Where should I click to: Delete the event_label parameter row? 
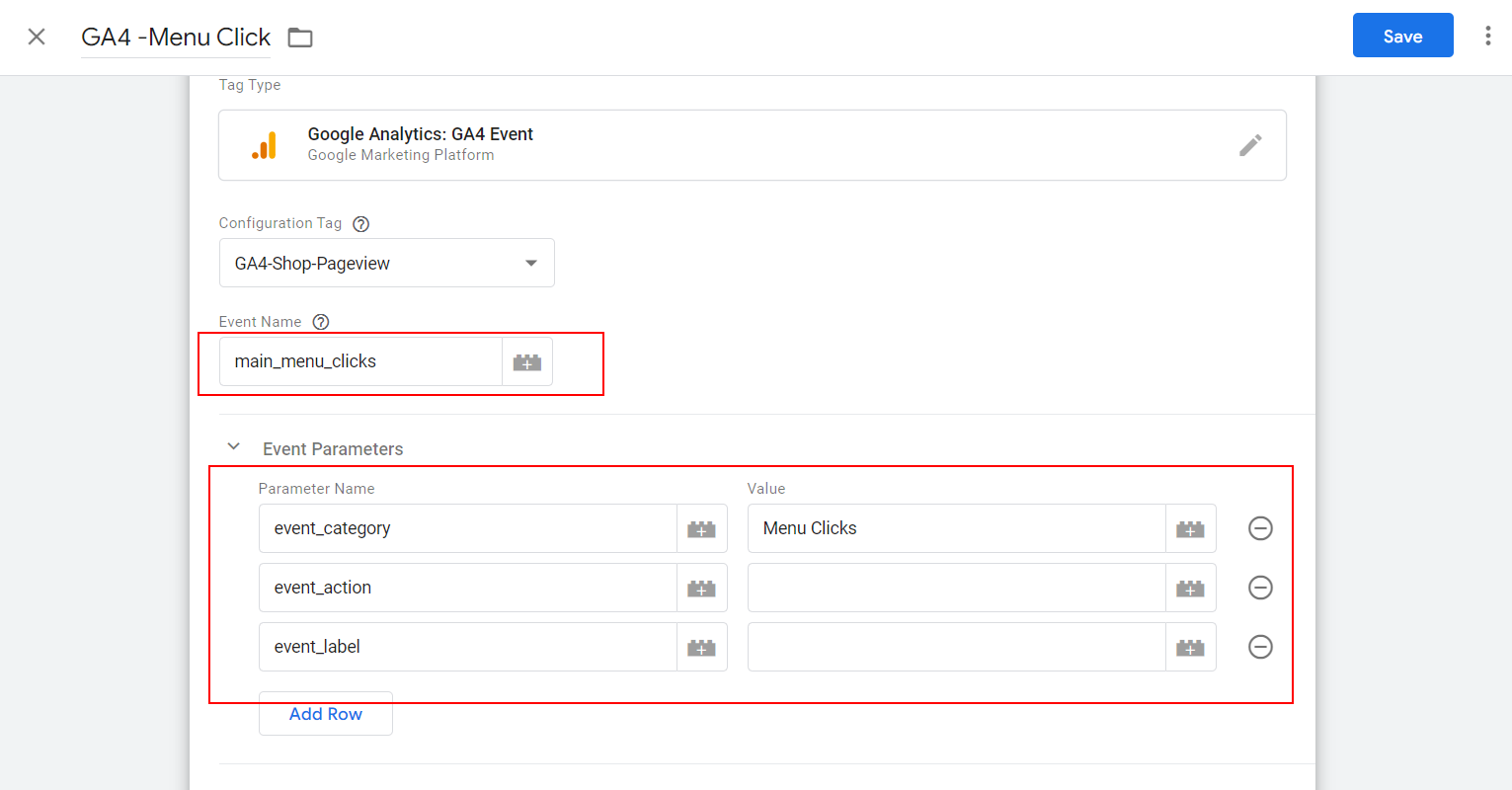point(1260,647)
